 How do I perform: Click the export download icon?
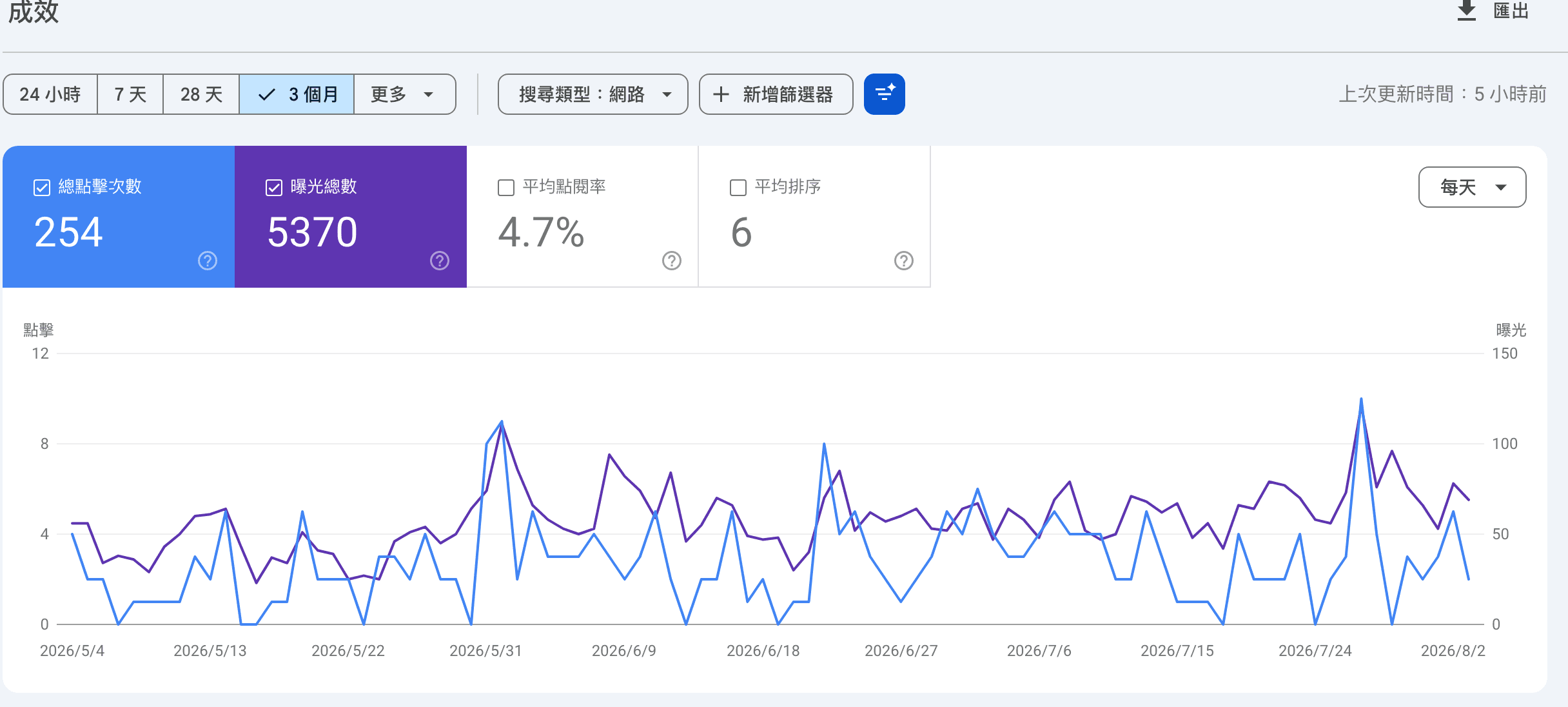click(x=1466, y=10)
